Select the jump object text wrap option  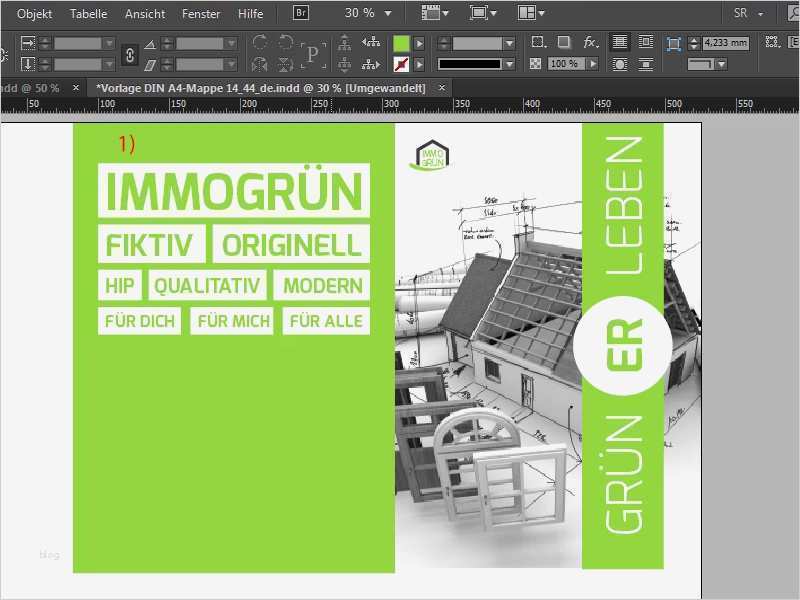click(x=645, y=64)
